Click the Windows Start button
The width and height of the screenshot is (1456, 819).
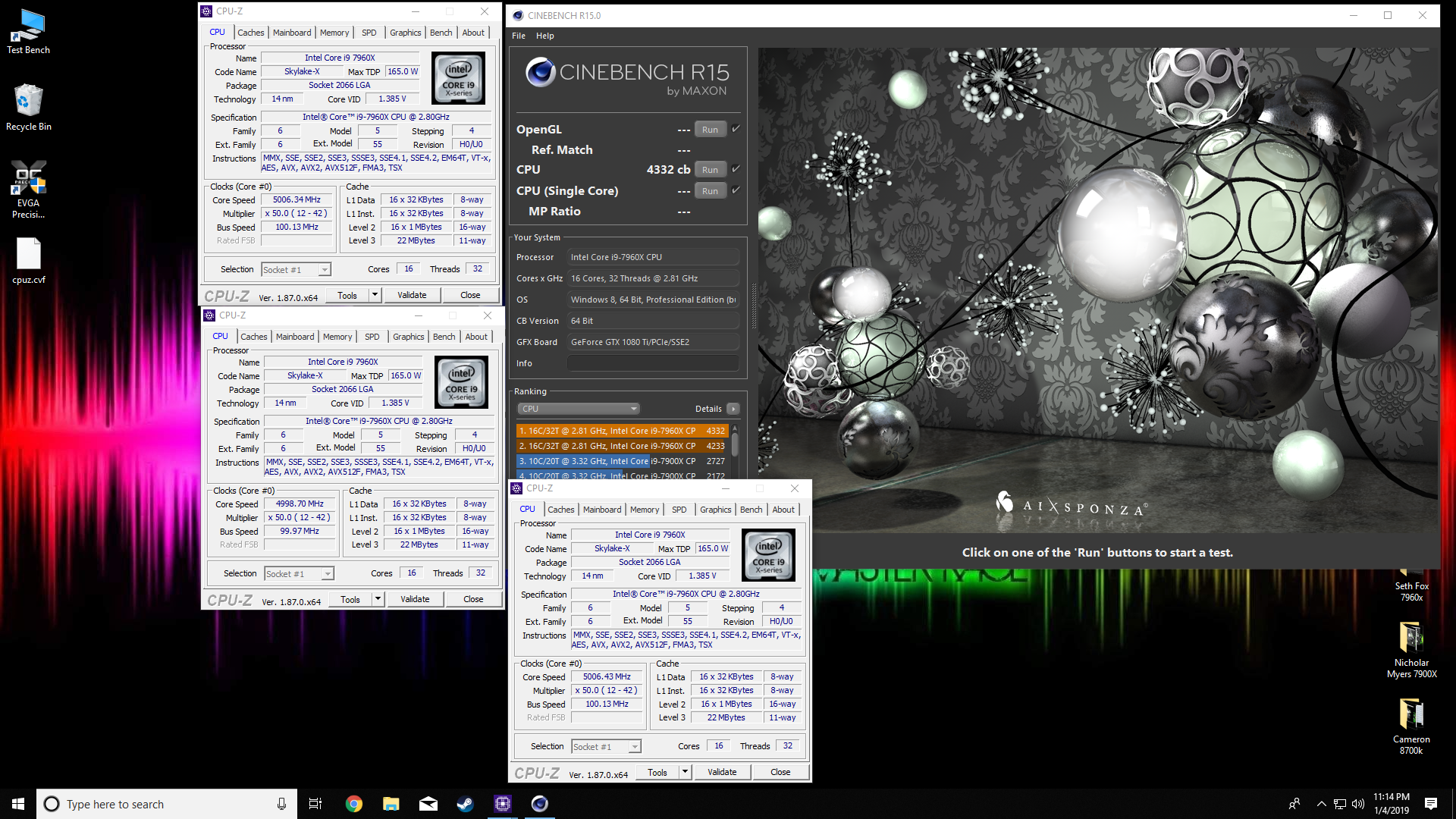click(x=18, y=804)
